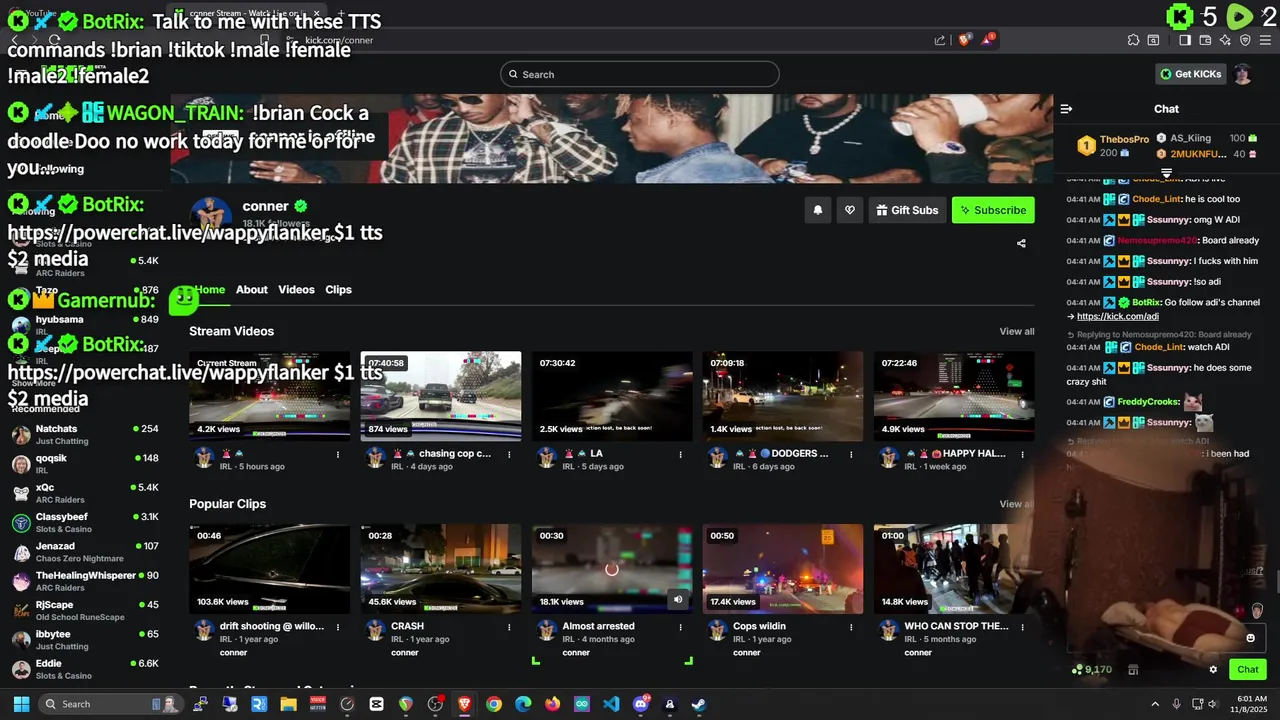Open options menu for 'chasing cop c...' video
This screenshot has height=720, width=1280.
point(510,454)
